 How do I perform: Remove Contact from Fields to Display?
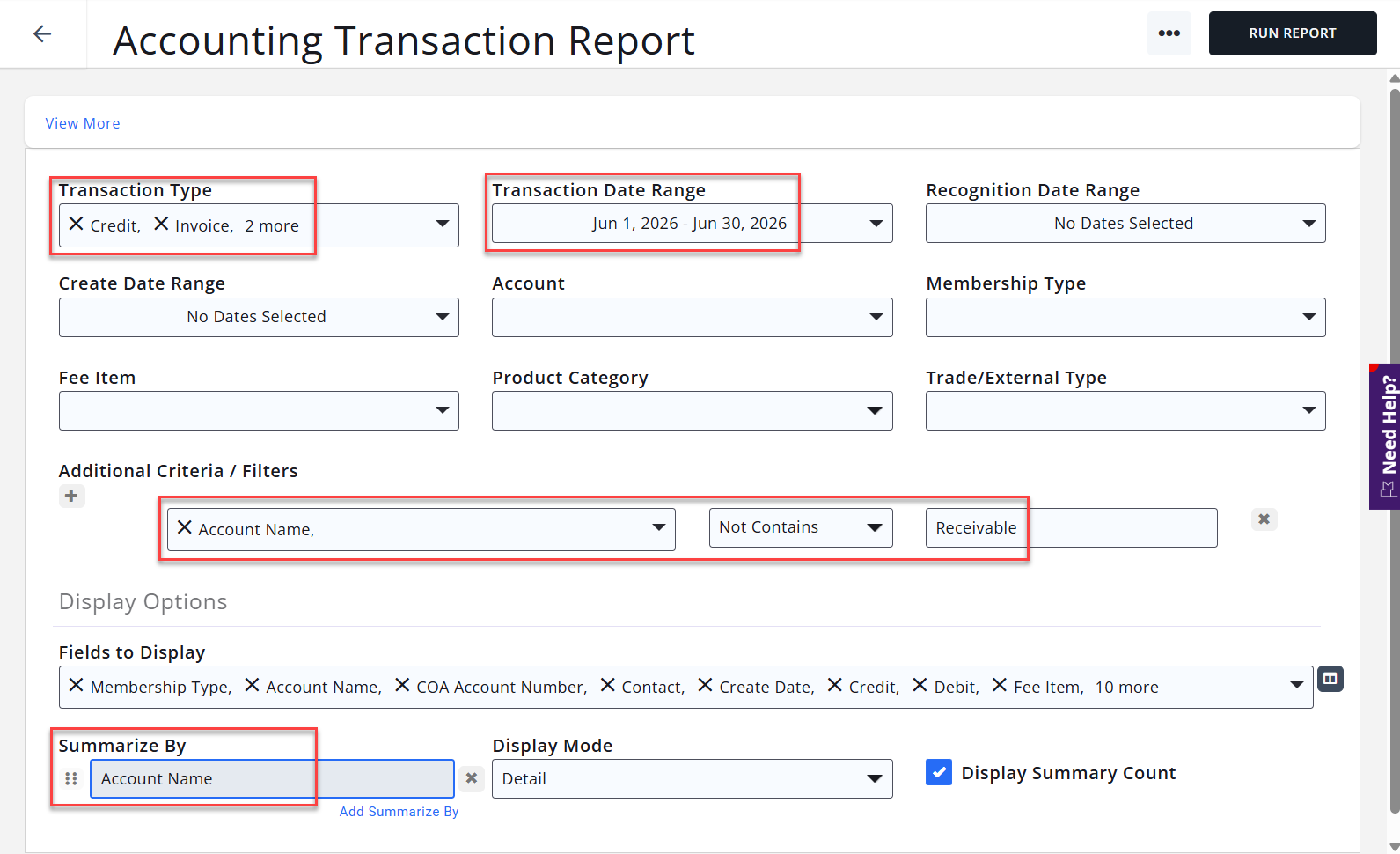coord(607,685)
